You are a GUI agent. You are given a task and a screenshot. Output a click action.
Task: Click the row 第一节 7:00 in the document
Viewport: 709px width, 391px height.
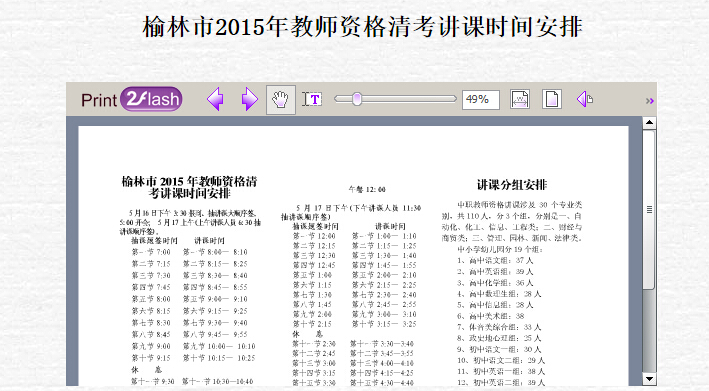pos(151,252)
